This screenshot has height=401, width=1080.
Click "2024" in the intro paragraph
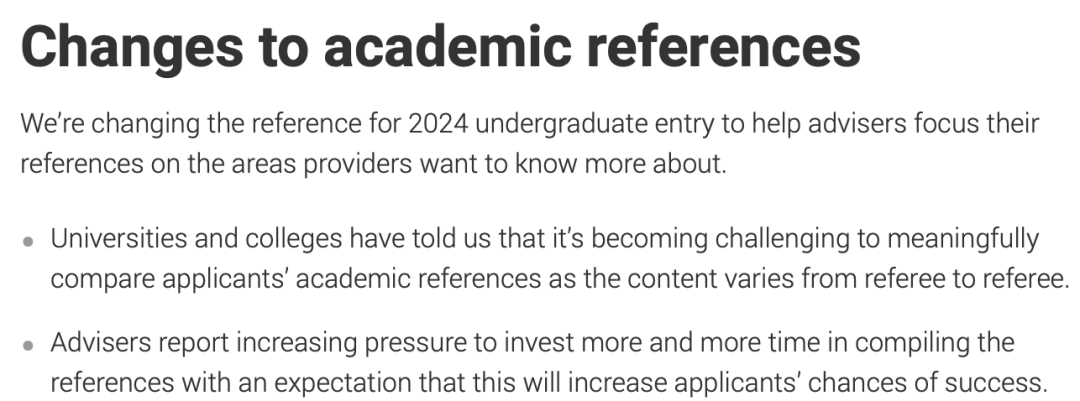point(439,124)
